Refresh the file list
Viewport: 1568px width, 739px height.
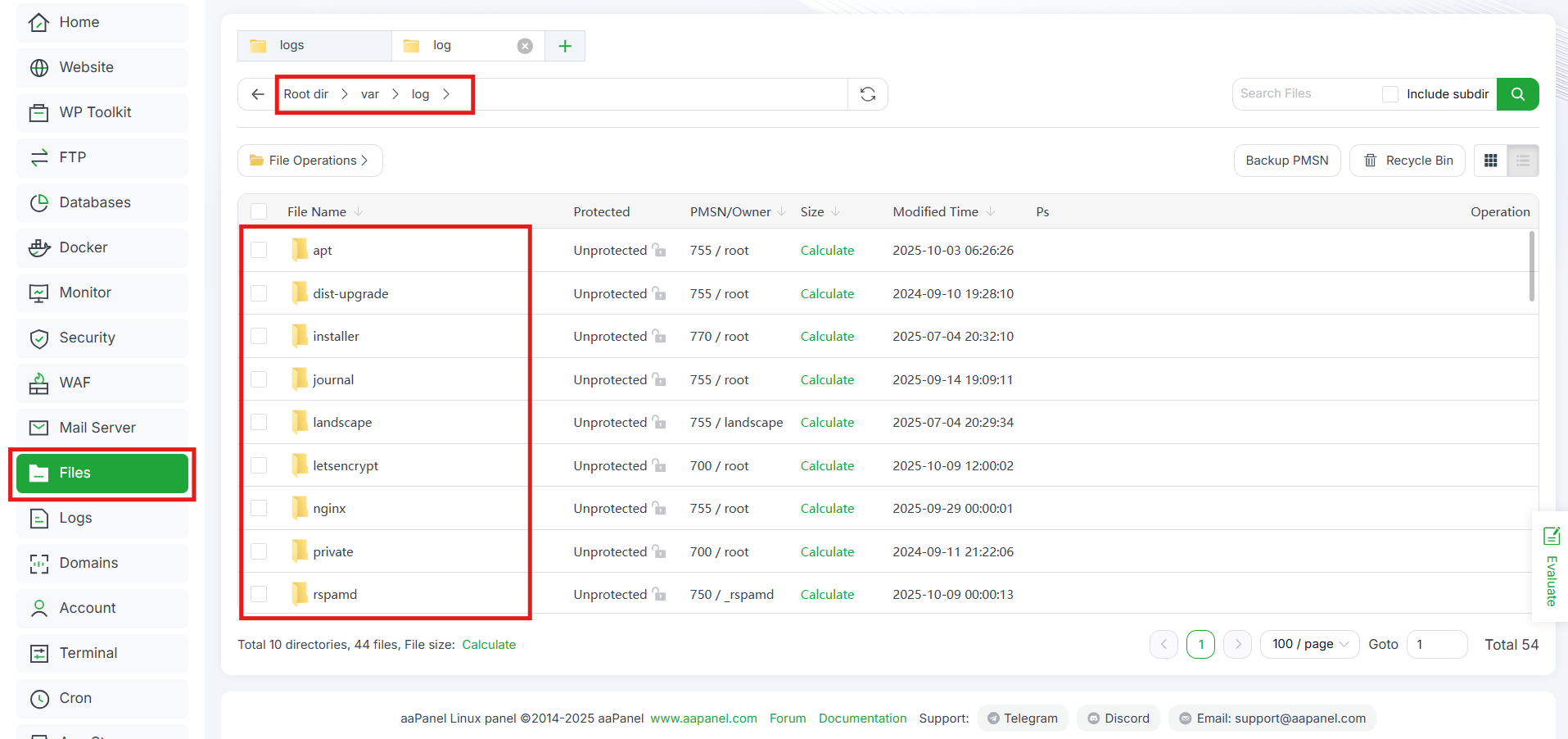pos(868,94)
